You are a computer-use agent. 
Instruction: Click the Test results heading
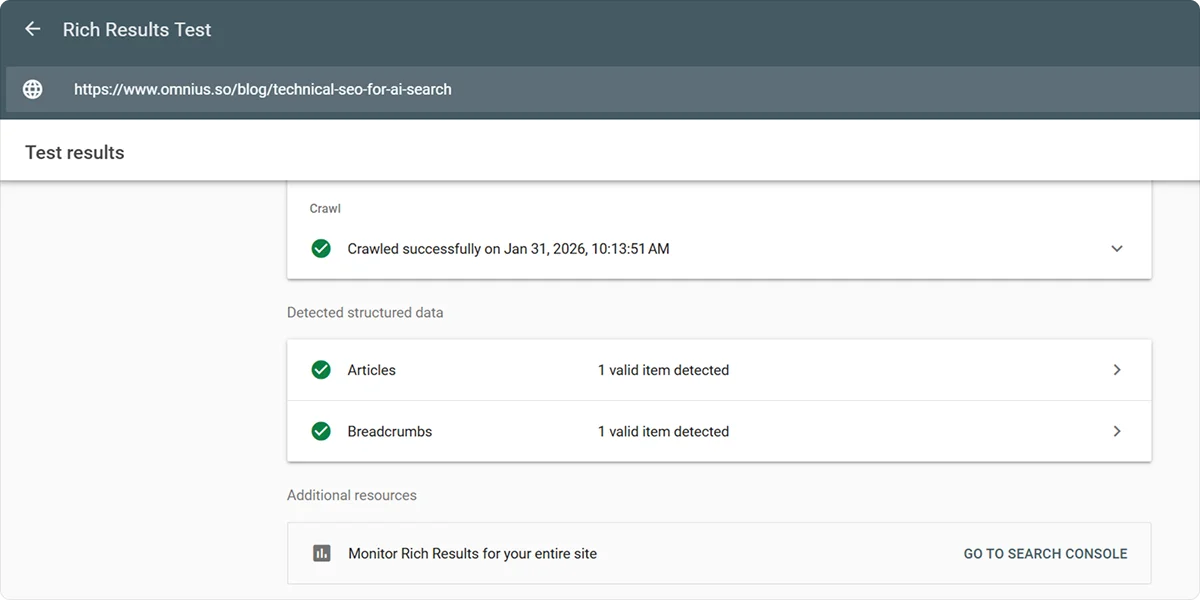click(x=75, y=153)
